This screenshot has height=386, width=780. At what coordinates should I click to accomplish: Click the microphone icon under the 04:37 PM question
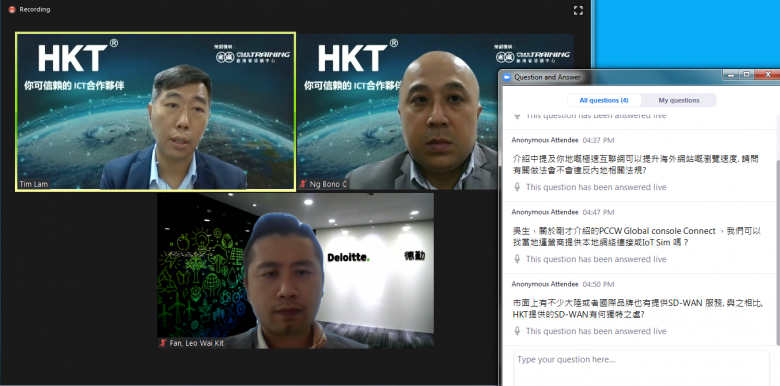click(517, 187)
